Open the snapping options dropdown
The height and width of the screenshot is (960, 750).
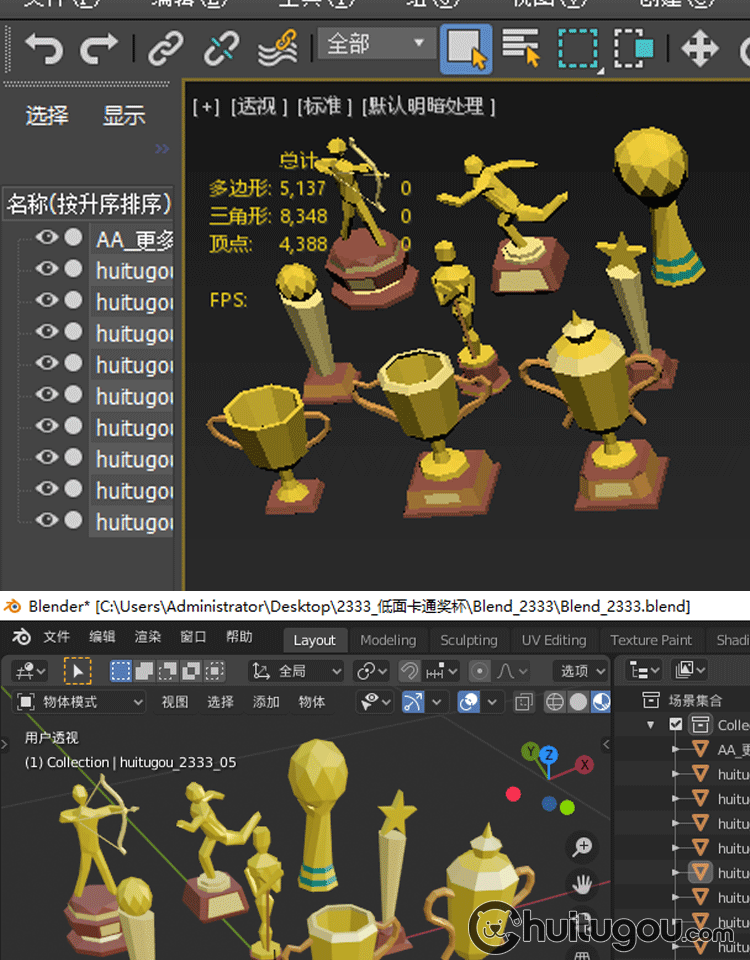(x=441, y=672)
